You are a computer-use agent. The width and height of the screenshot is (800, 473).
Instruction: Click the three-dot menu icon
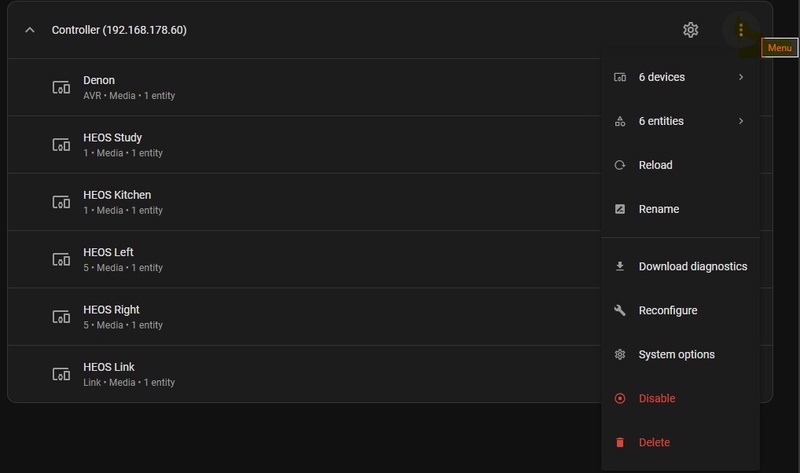tap(740, 30)
